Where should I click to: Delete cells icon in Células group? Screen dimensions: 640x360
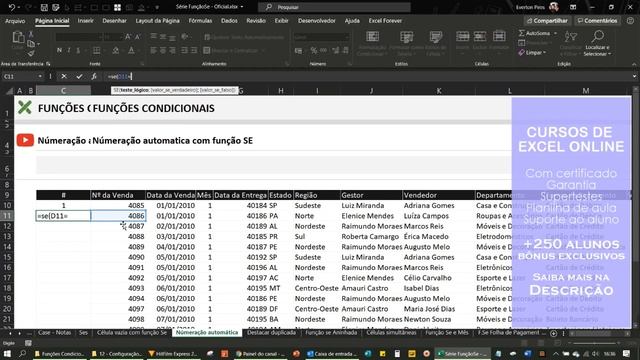click(480, 36)
